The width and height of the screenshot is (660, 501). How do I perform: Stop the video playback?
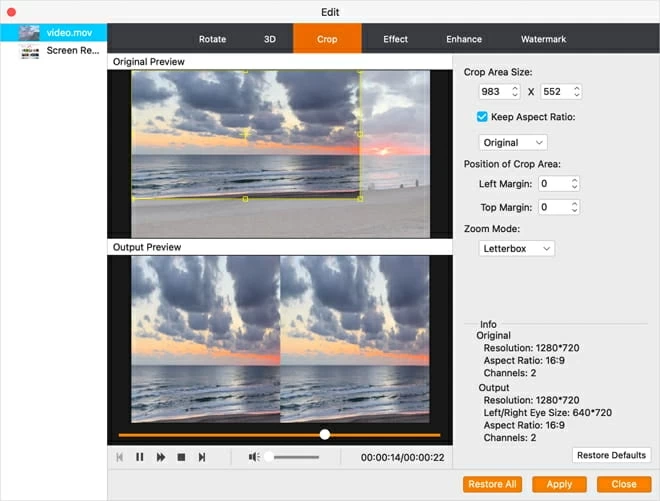coord(181,457)
